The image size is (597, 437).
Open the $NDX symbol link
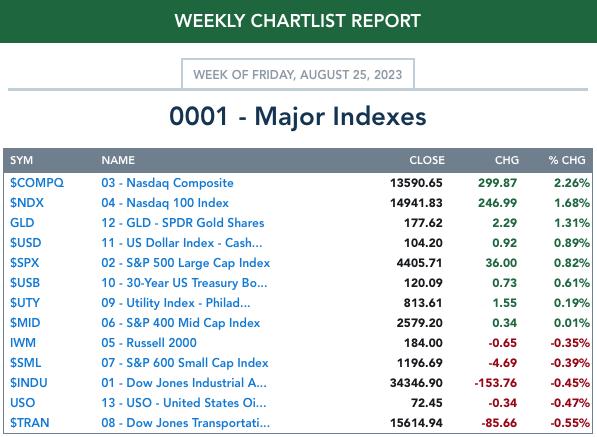point(27,203)
